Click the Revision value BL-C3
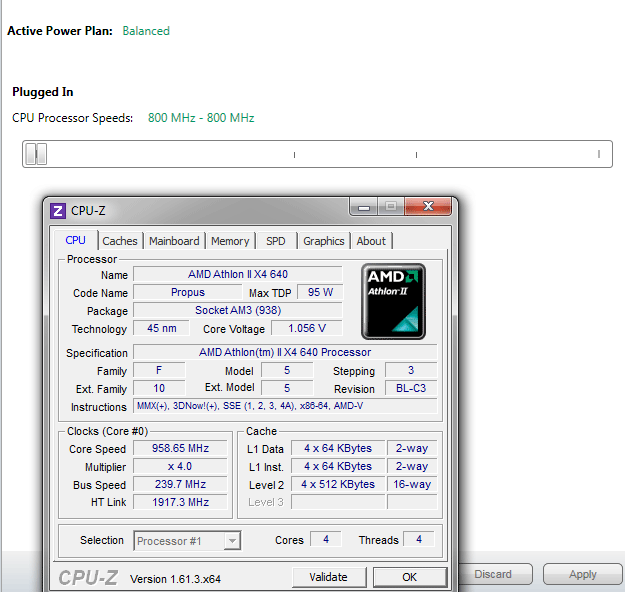 click(411, 388)
